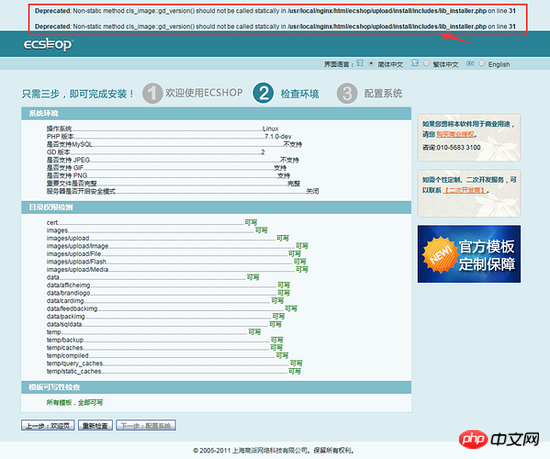Click step 1 circle icon
The image size is (550, 459).
click(x=152, y=93)
